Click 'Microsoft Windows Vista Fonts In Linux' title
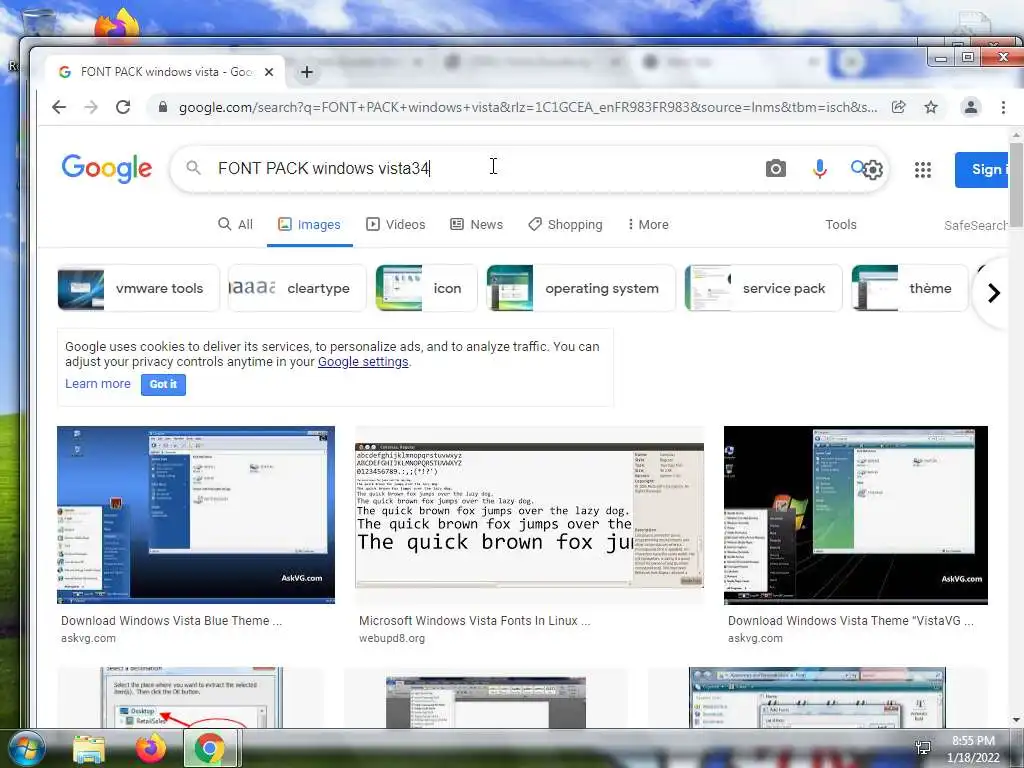The image size is (1024, 768). (475, 621)
